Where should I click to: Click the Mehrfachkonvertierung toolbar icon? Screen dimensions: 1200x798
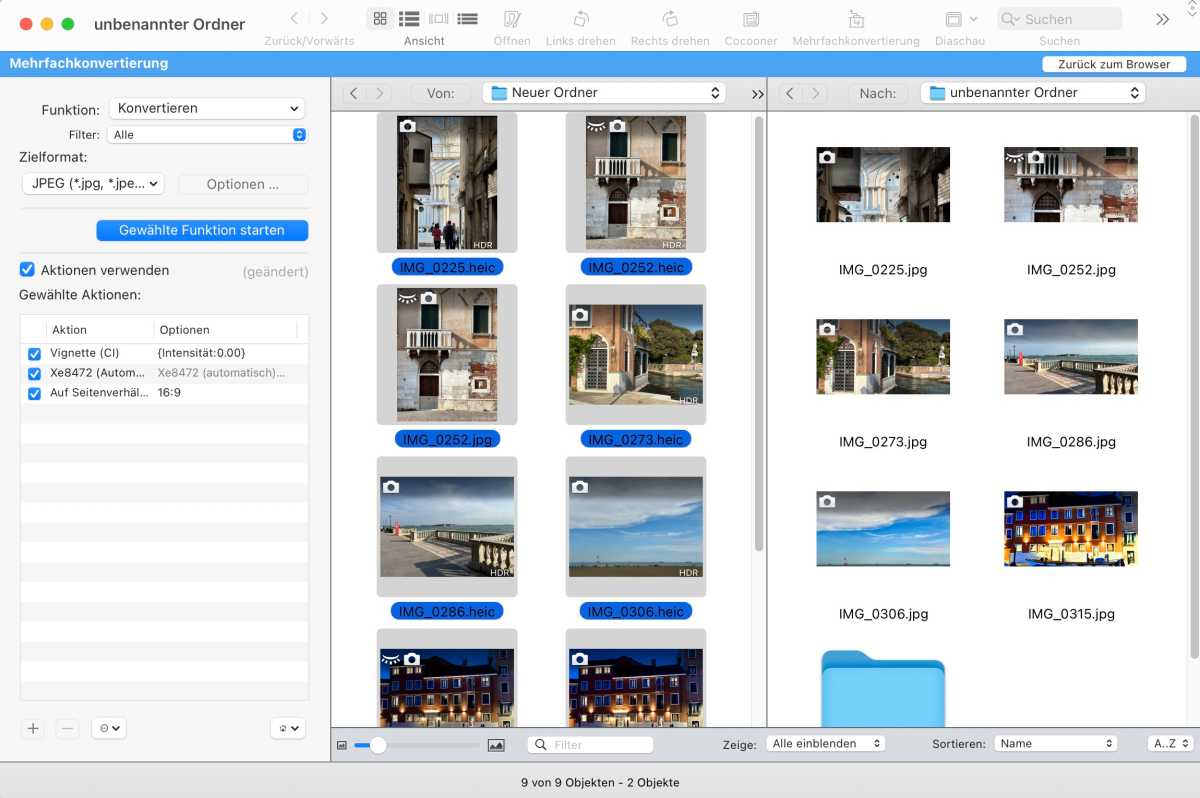(x=855, y=19)
